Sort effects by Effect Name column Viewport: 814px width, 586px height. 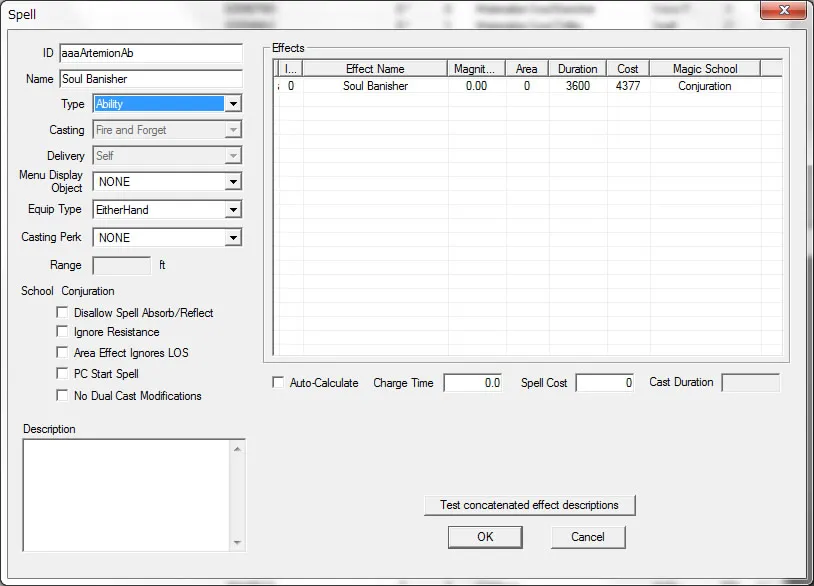[375, 69]
